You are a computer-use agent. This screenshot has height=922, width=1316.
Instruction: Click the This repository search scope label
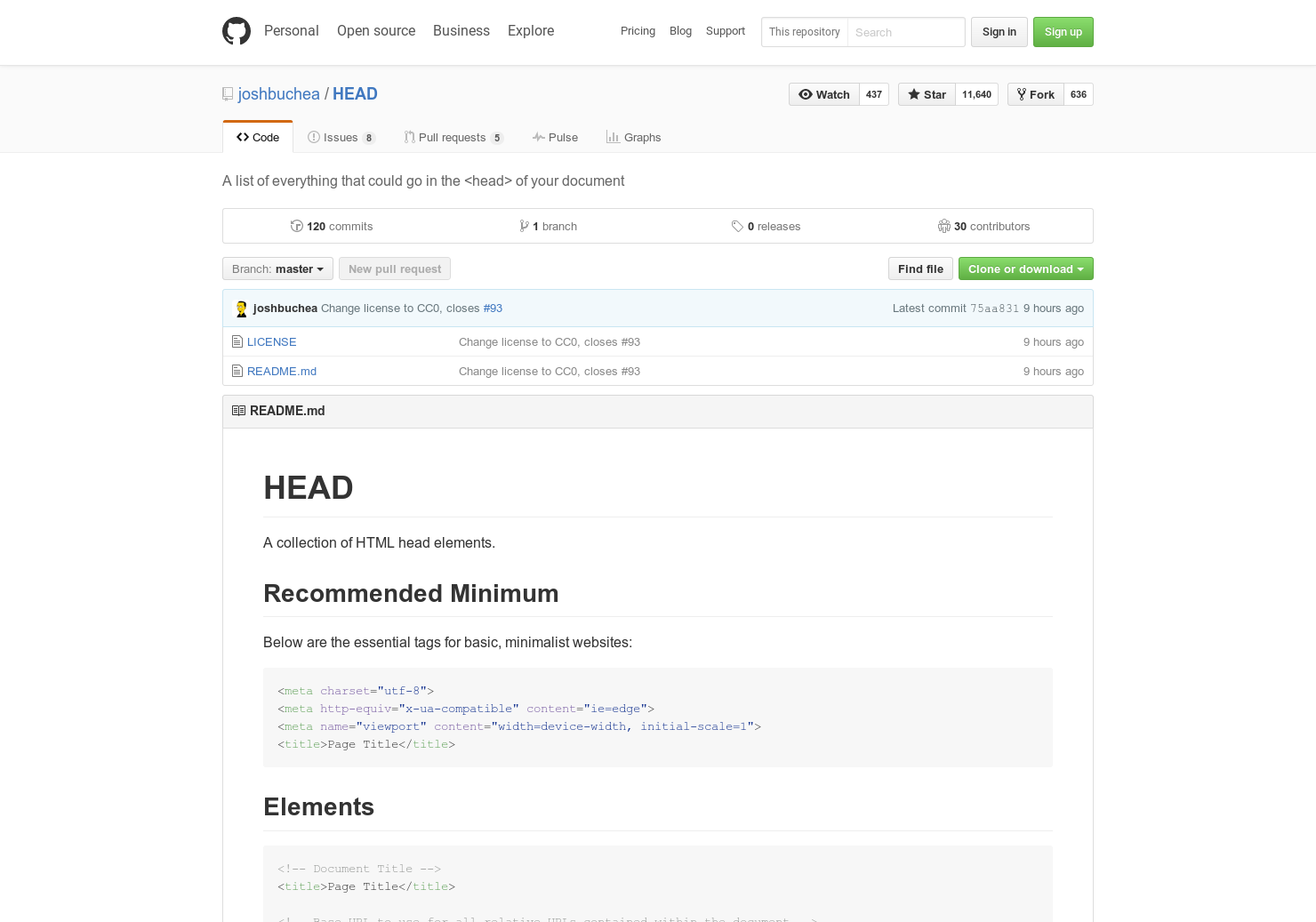805,32
